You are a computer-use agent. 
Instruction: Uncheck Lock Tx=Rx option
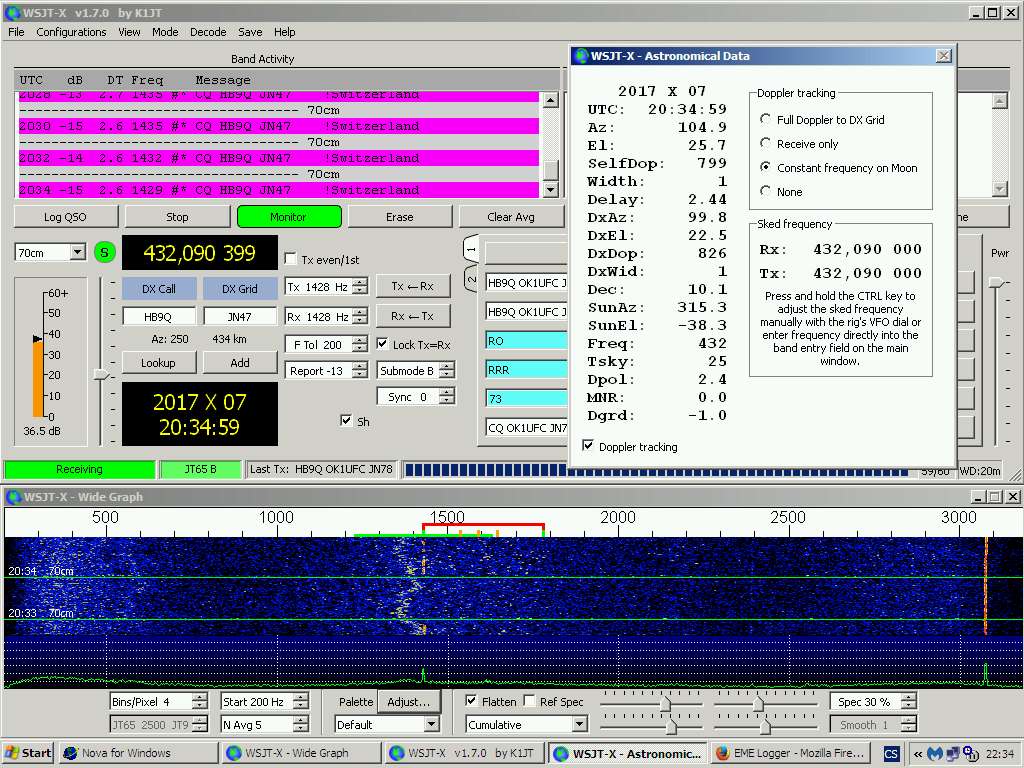click(383, 344)
